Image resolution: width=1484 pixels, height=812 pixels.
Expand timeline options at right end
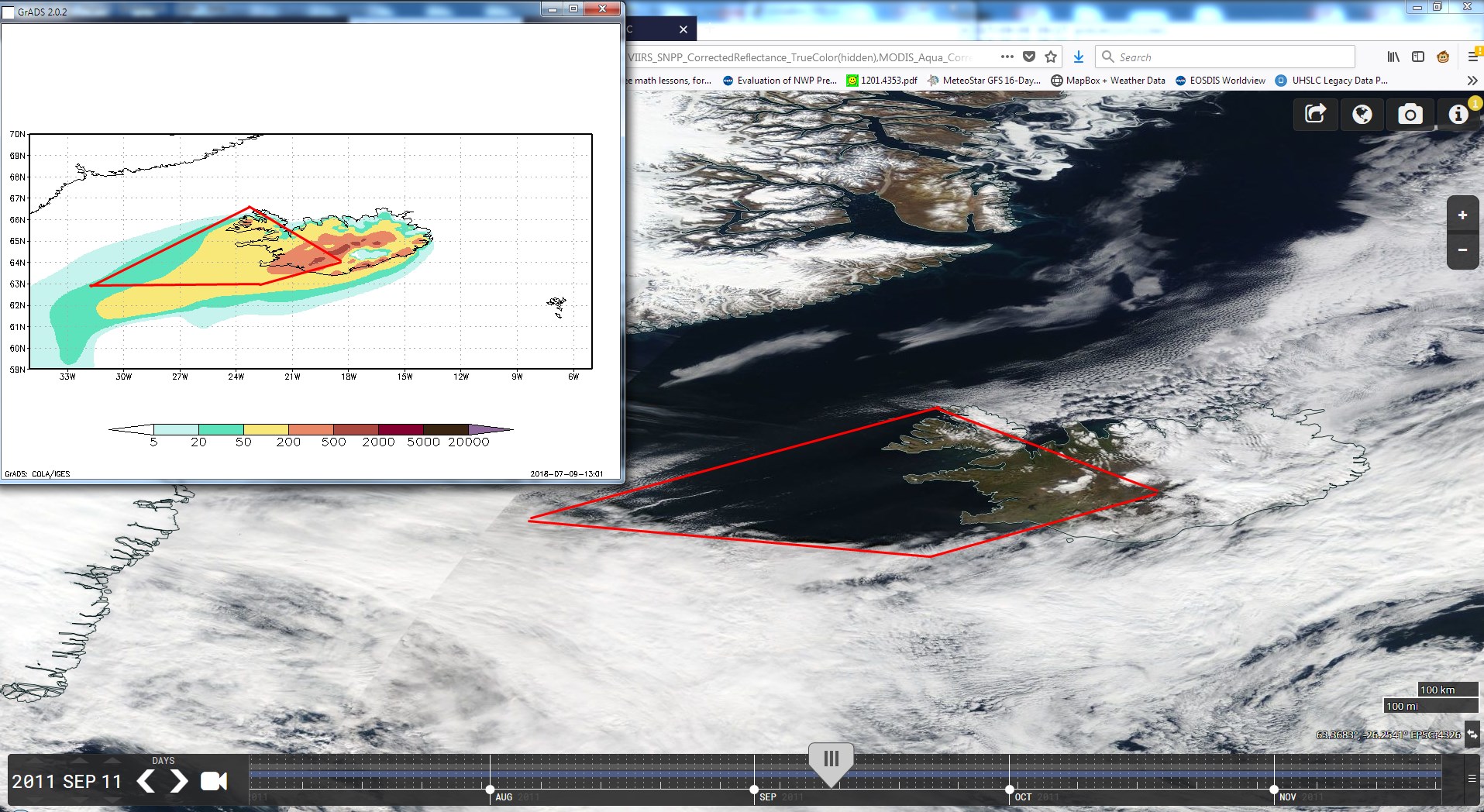point(1472,779)
